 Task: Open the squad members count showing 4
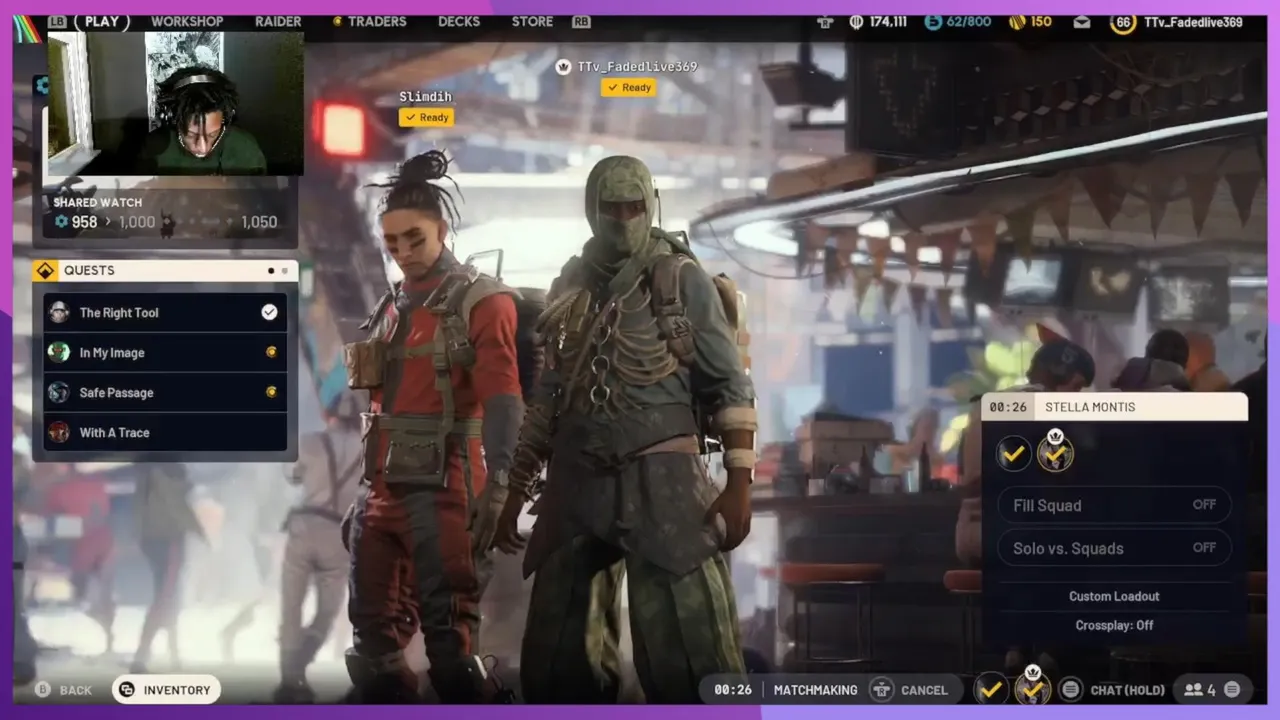[x=1200, y=689]
